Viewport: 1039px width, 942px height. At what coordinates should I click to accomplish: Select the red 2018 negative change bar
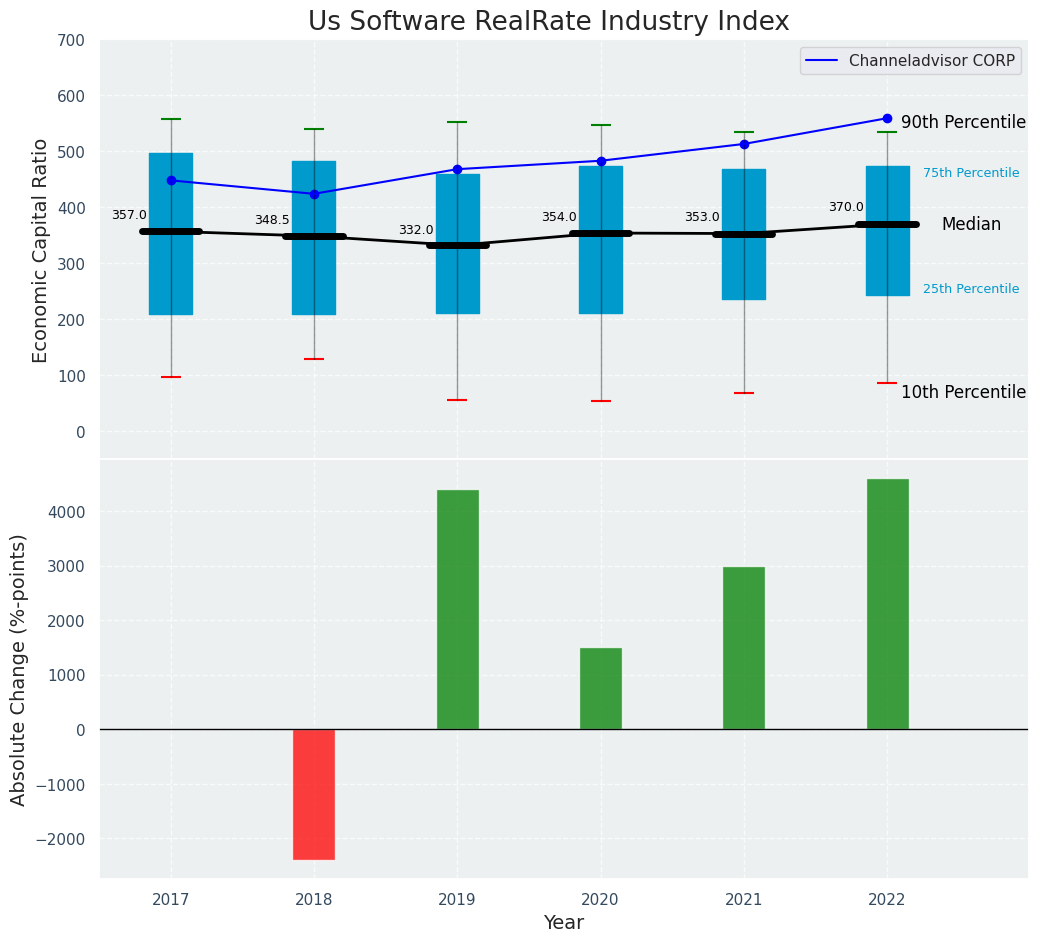(x=314, y=794)
